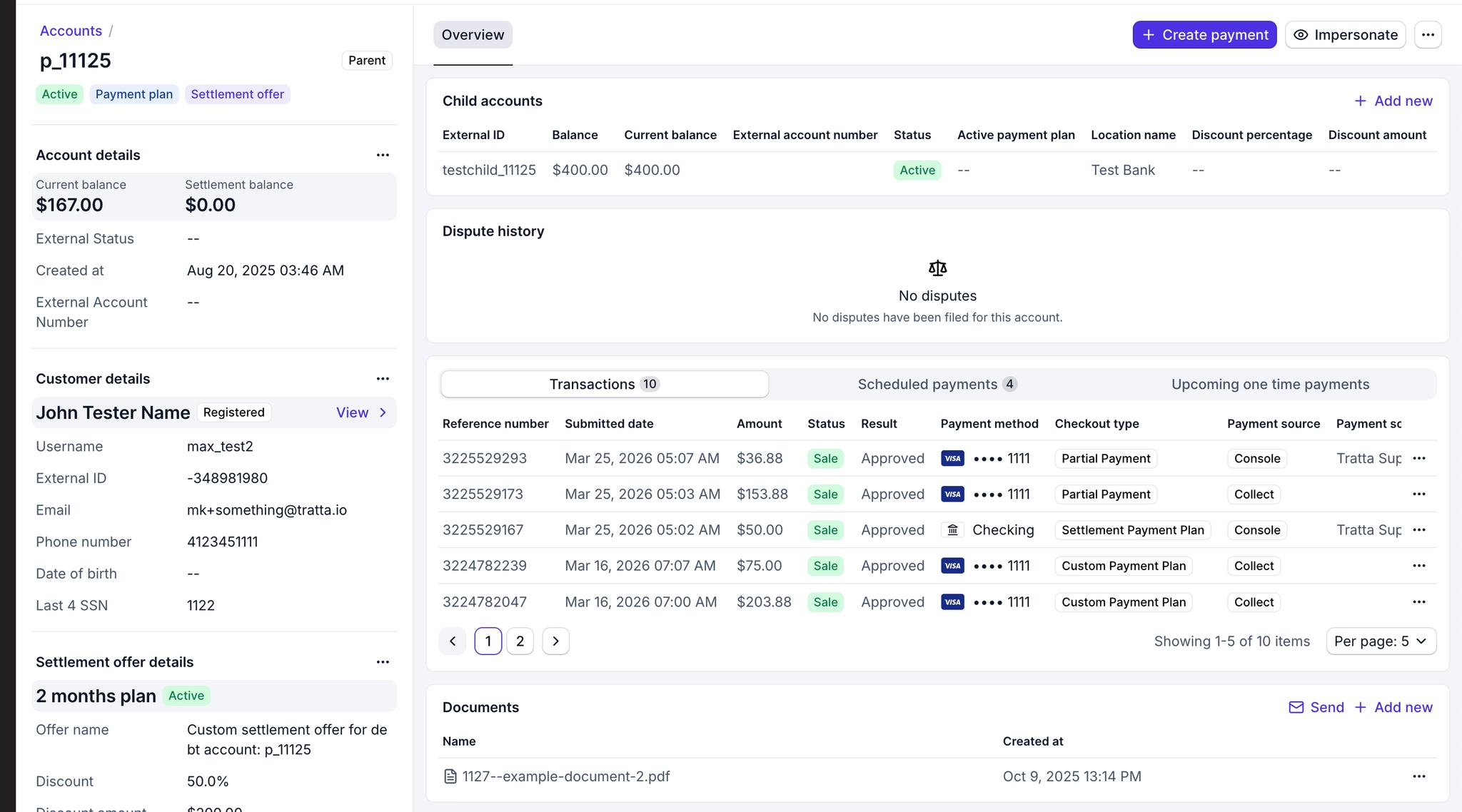This screenshot has width=1462, height=812.
Task: Open Settlement offer details ellipsis menu
Action: [383, 662]
